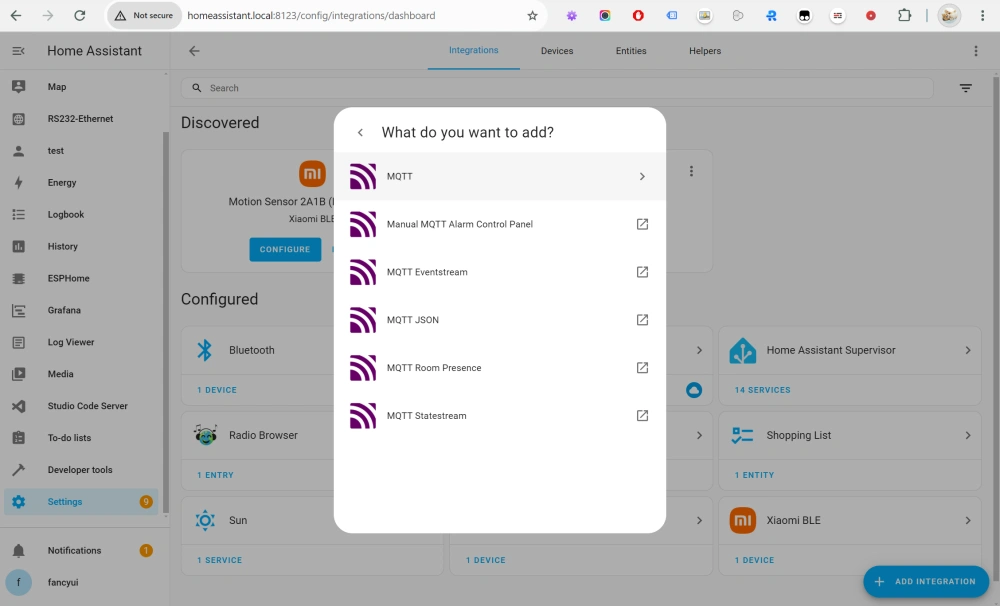Open the Media browser
The width and height of the screenshot is (1000, 606).
(82, 374)
